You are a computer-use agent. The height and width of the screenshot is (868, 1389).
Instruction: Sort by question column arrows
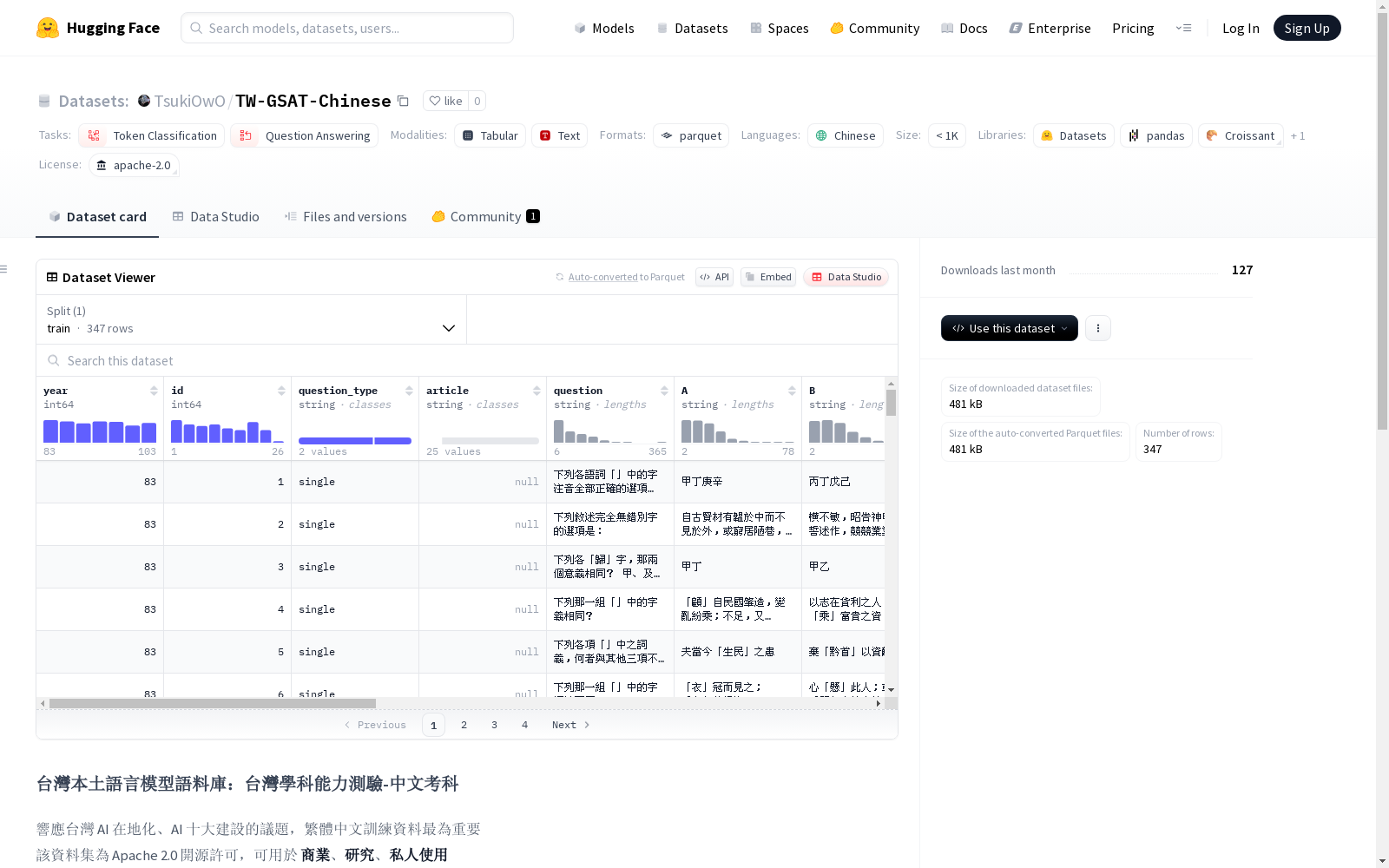coord(664,391)
